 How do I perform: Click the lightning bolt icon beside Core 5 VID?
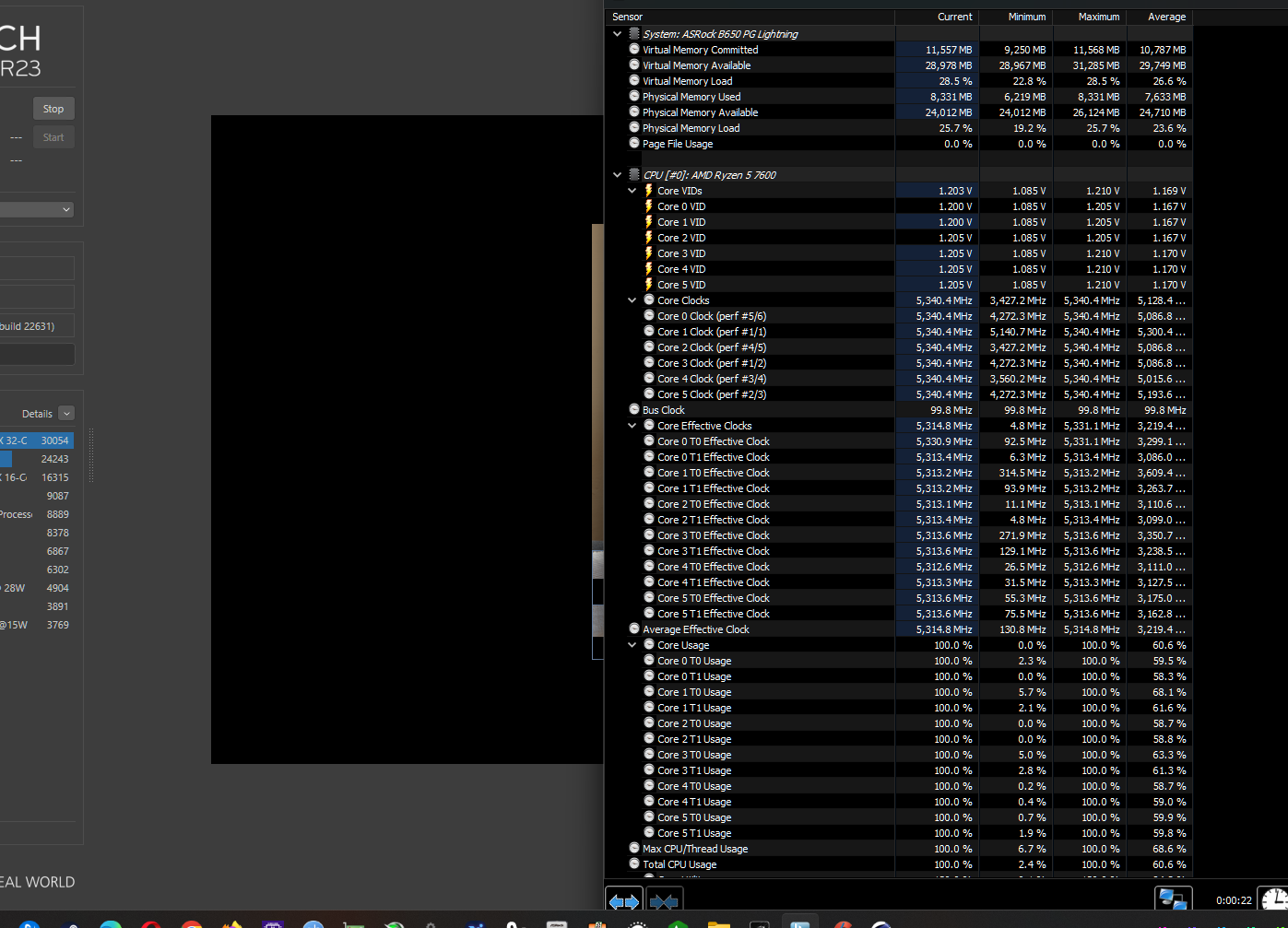point(649,285)
